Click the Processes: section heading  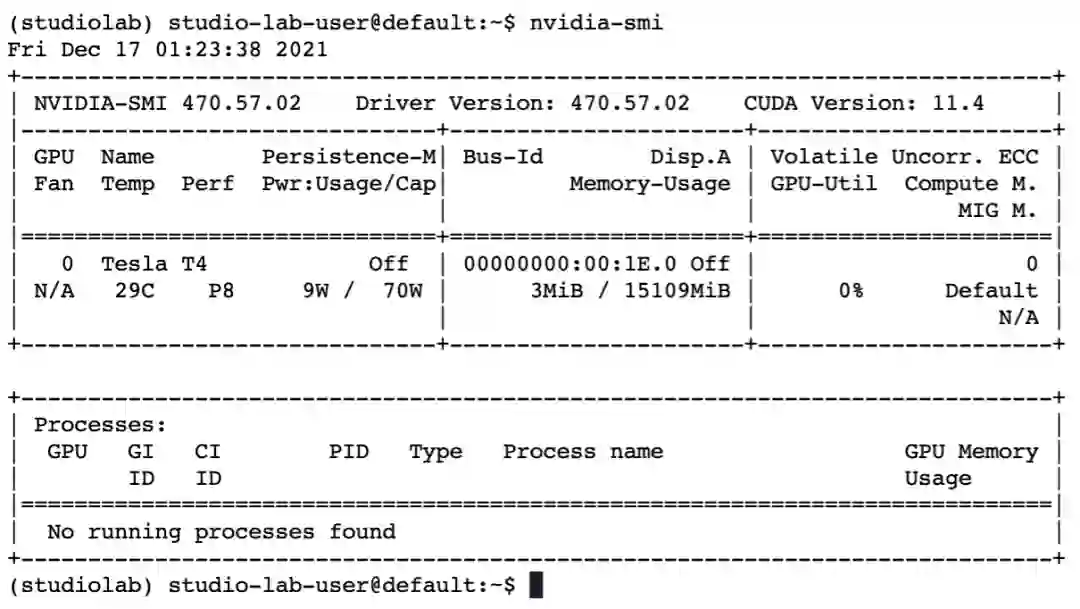tap(100, 425)
